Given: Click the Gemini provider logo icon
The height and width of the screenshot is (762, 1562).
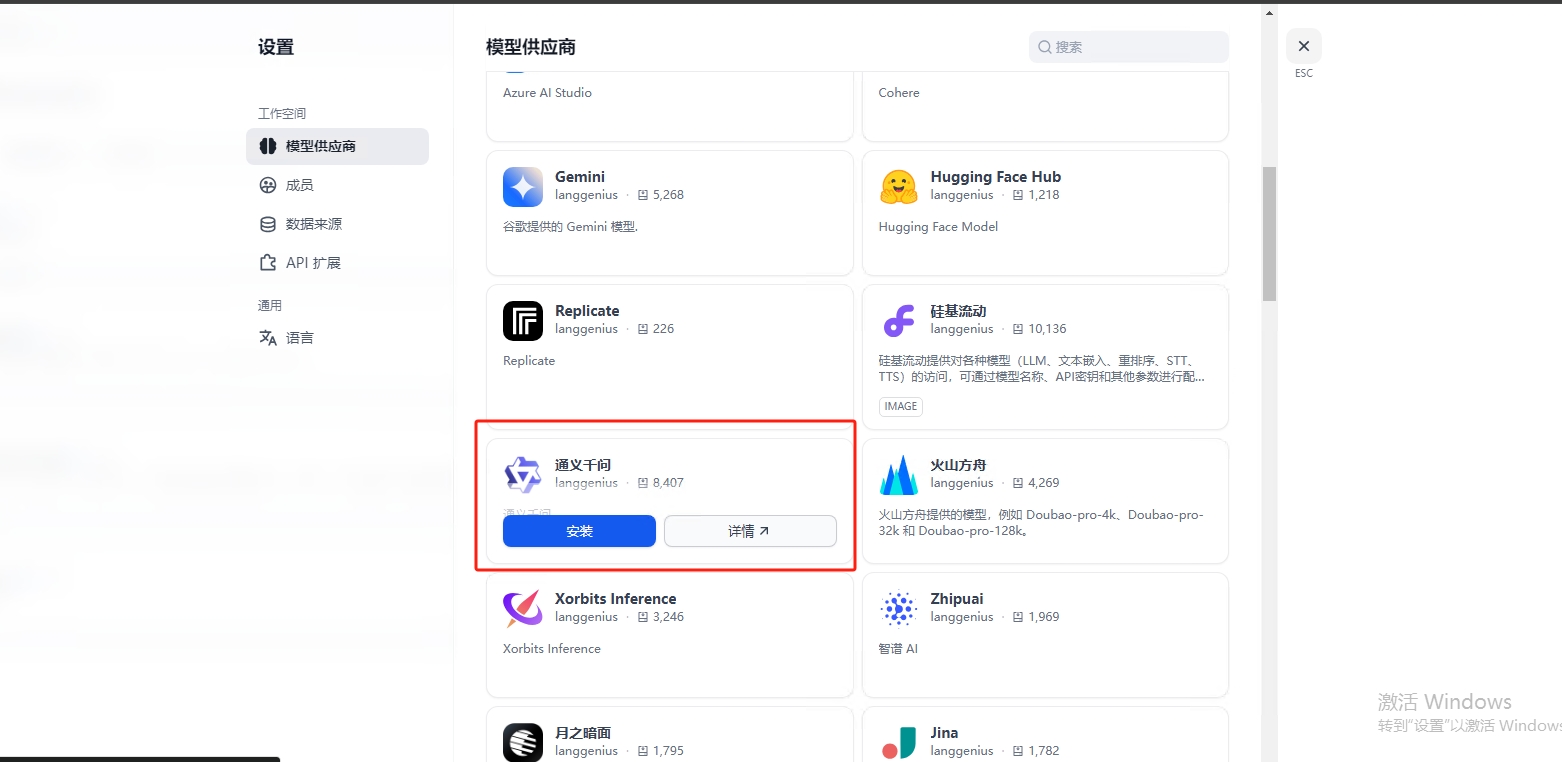Looking at the screenshot, I should pyautogui.click(x=523, y=187).
